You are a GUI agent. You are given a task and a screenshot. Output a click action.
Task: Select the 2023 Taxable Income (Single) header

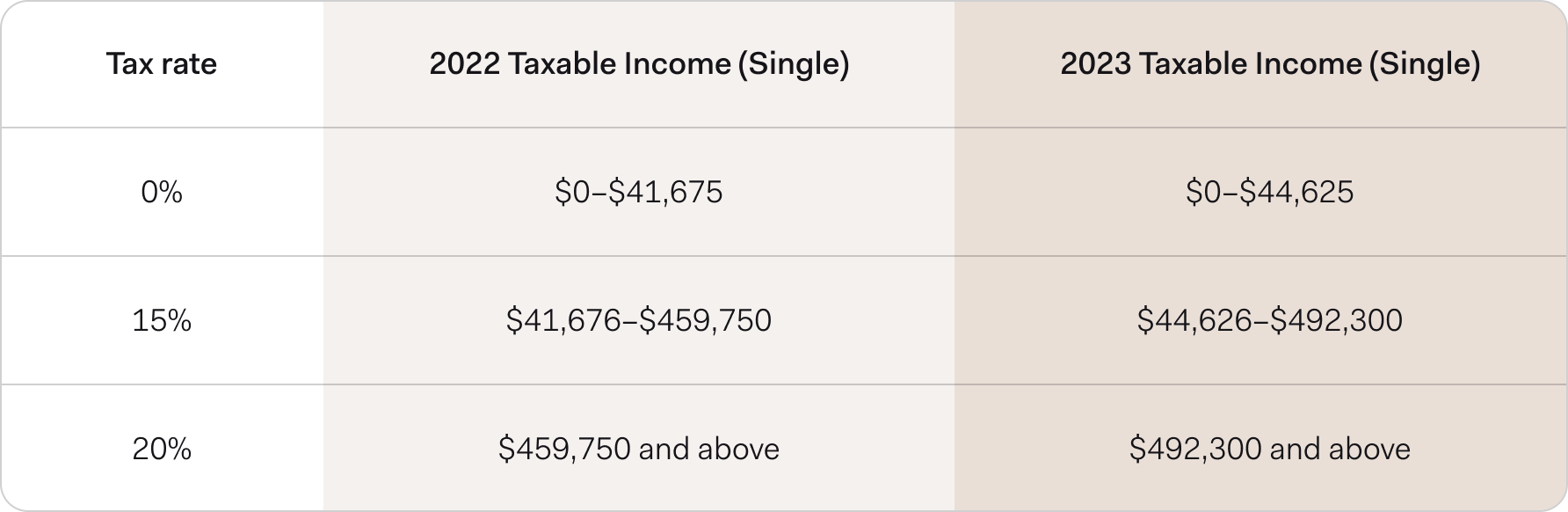[x=1270, y=64]
